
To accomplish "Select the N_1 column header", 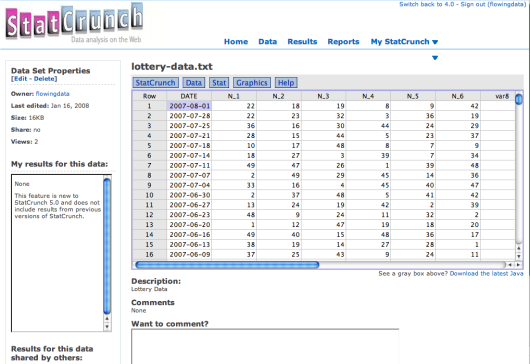I will (x=234, y=96).
